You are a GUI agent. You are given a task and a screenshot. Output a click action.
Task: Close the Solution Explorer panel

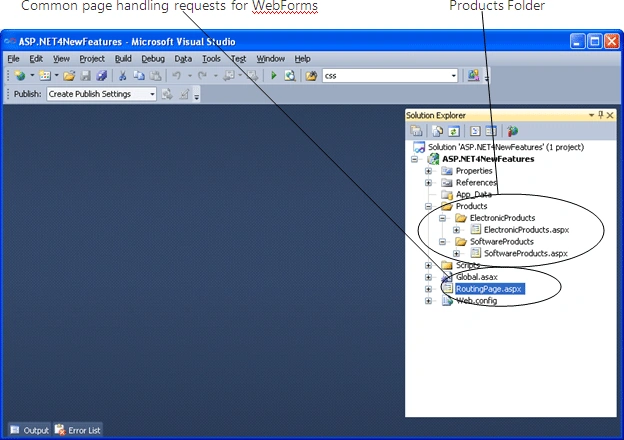point(610,115)
